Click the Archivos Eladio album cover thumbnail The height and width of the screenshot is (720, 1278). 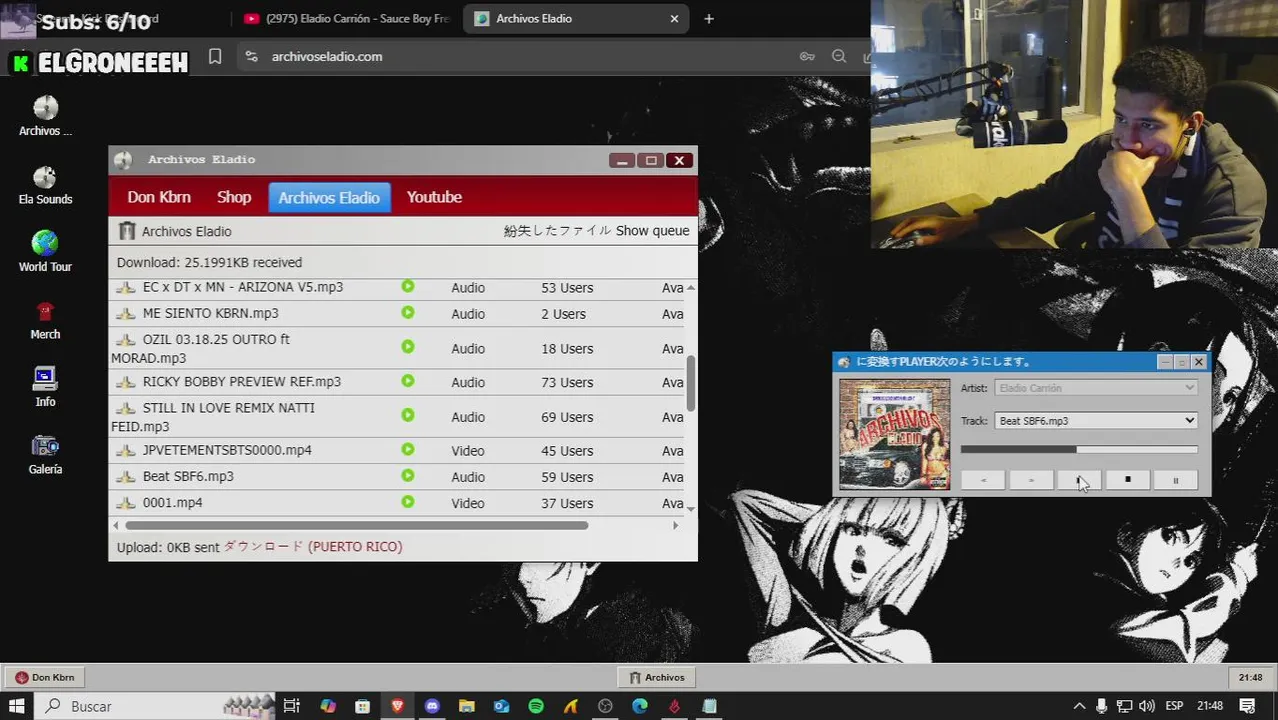click(894, 435)
